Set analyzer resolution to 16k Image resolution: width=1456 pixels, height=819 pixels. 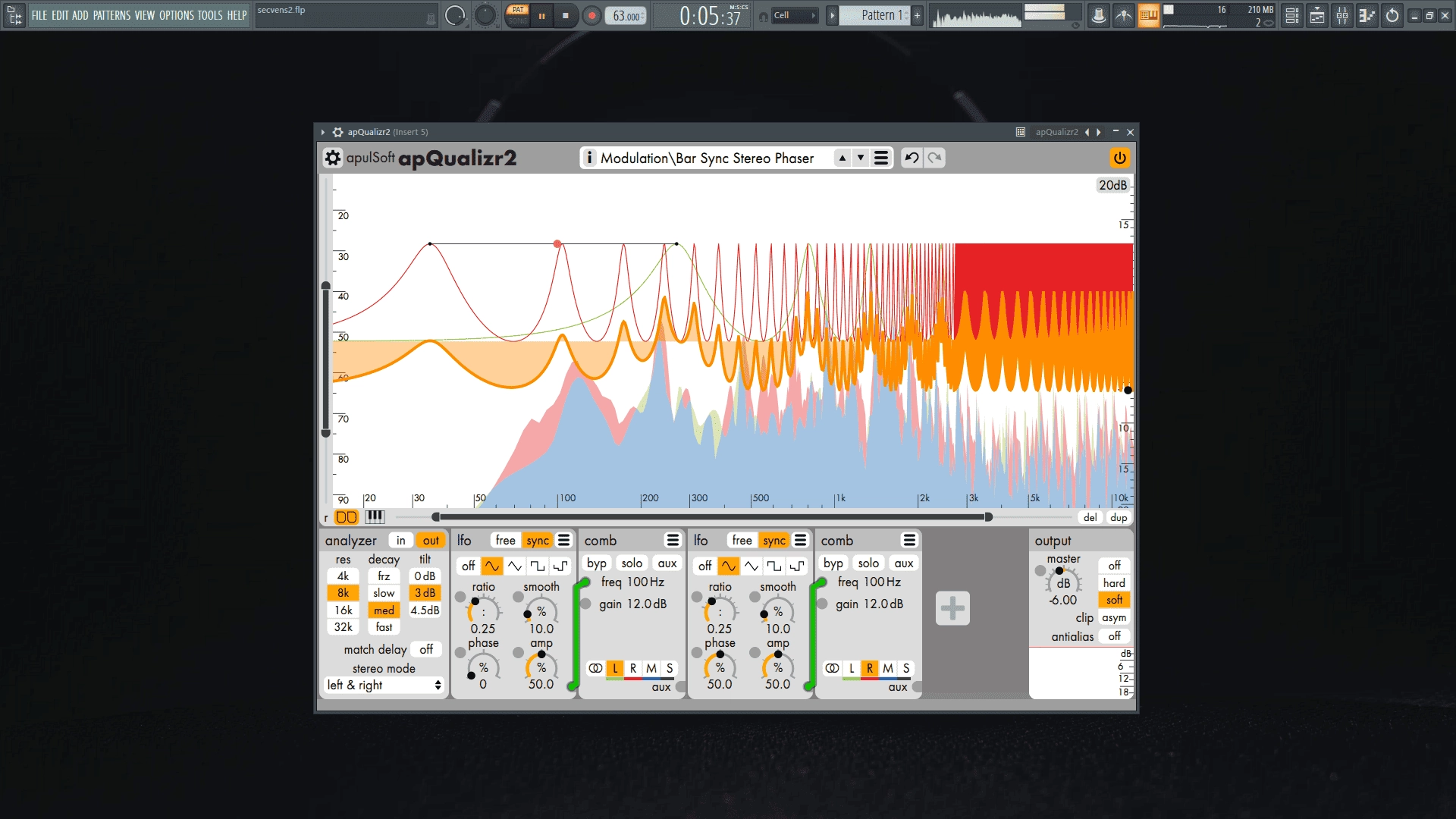(344, 610)
